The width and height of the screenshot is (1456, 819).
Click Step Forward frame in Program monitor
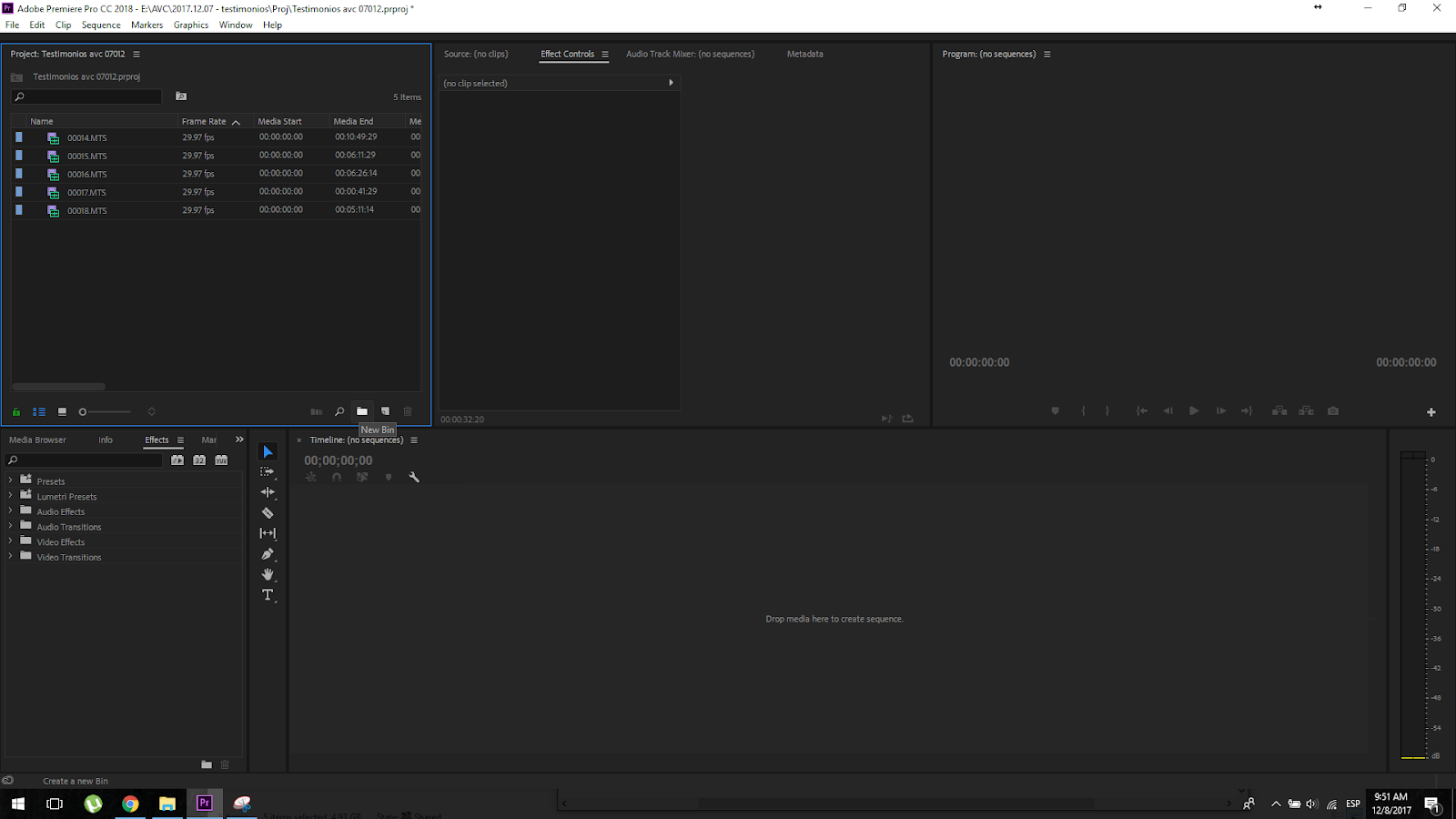pyautogui.click(x=1221, y=411)
